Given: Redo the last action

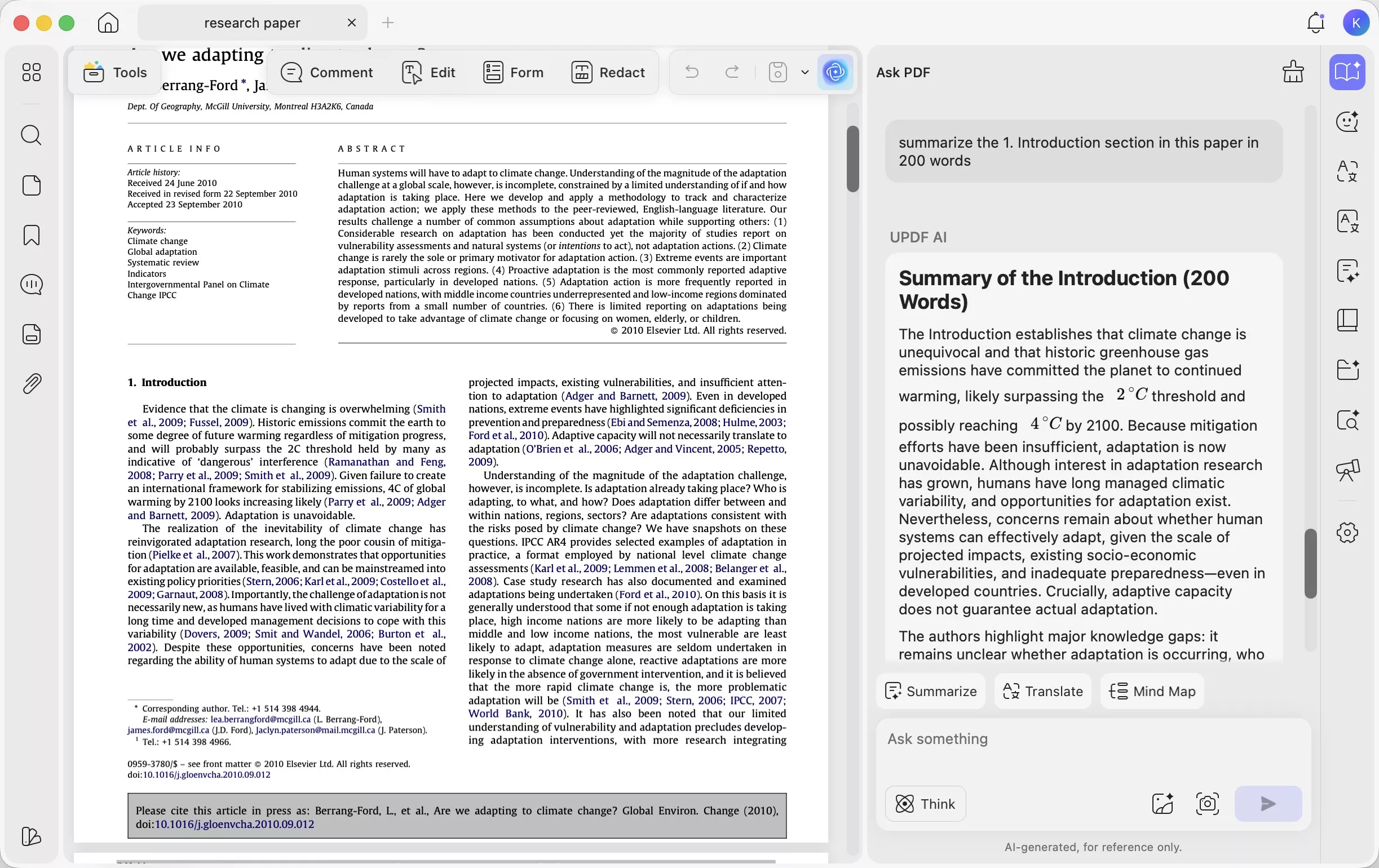Looking at the screenshot, I should (x=732, y=73).
